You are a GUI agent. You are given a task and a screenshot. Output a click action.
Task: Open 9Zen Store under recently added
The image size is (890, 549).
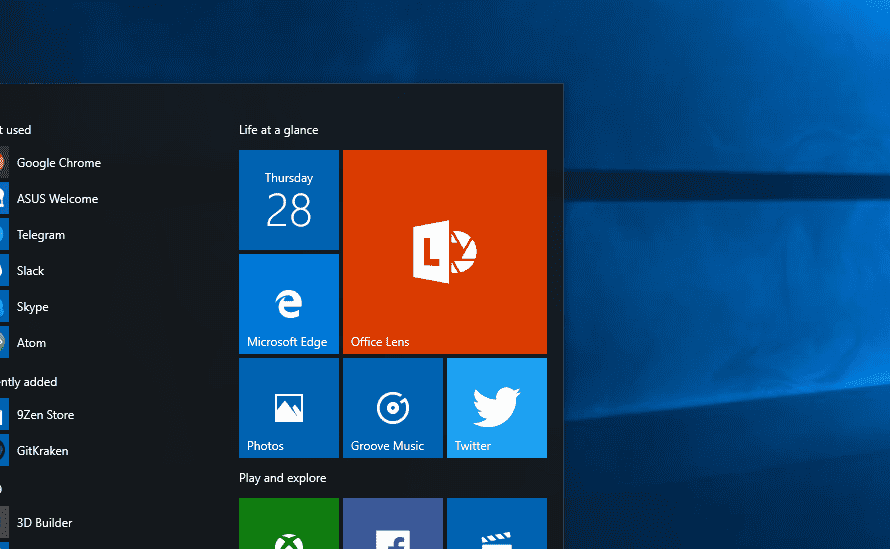click(x=45, y=415)
